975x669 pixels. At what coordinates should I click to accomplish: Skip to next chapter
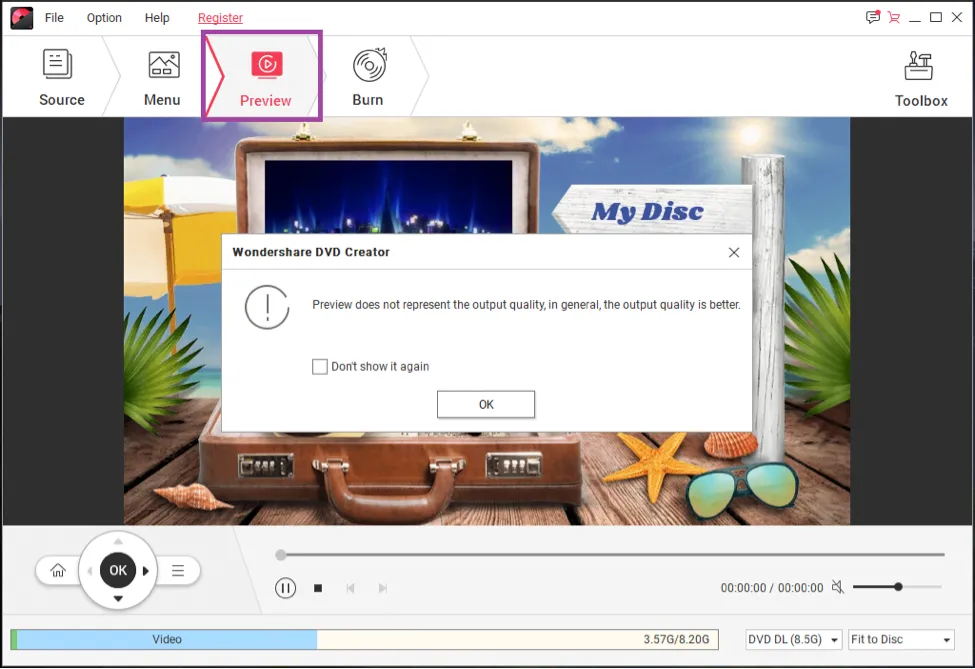[383, 588]
